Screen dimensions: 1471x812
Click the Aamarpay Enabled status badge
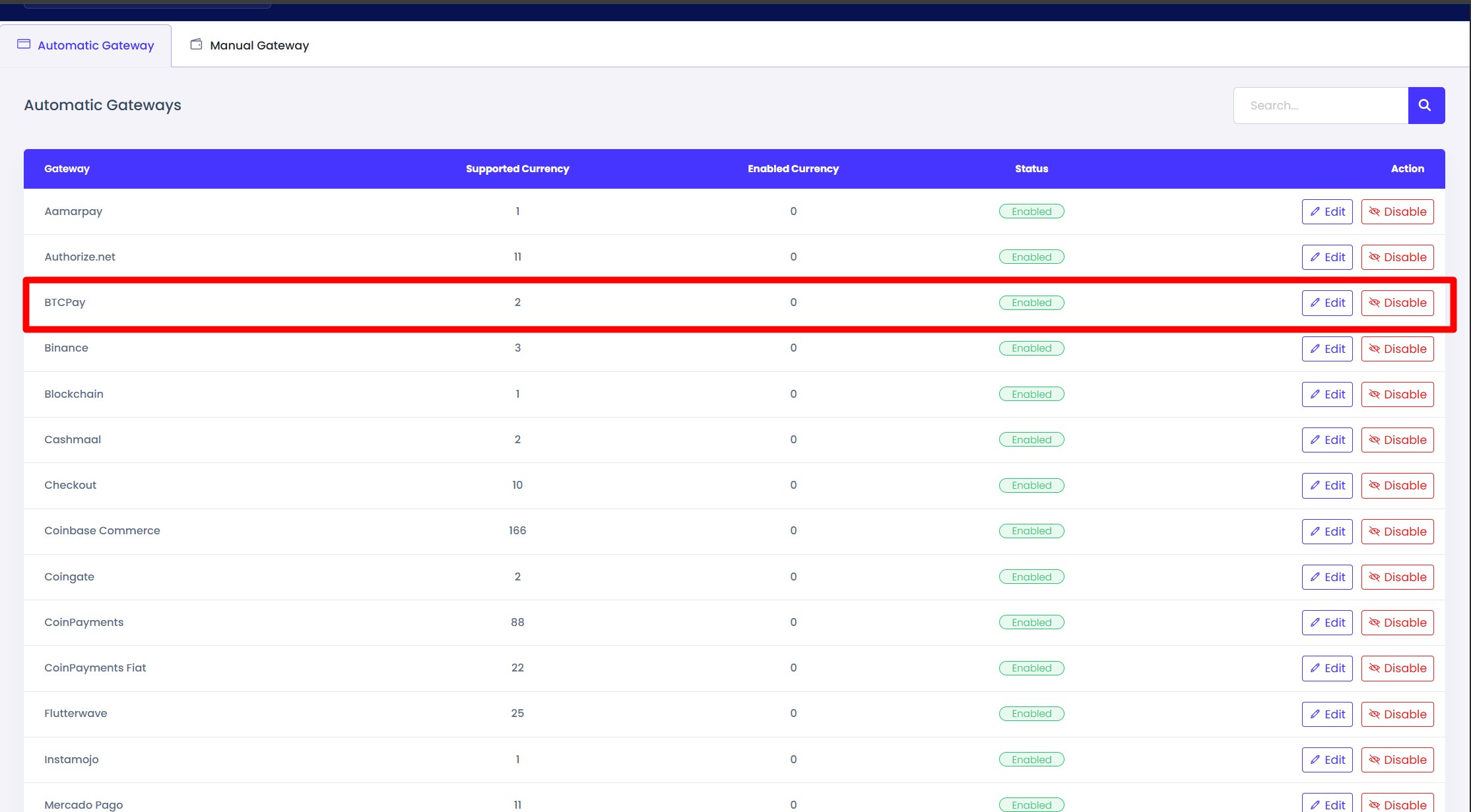coord(1031,212)
